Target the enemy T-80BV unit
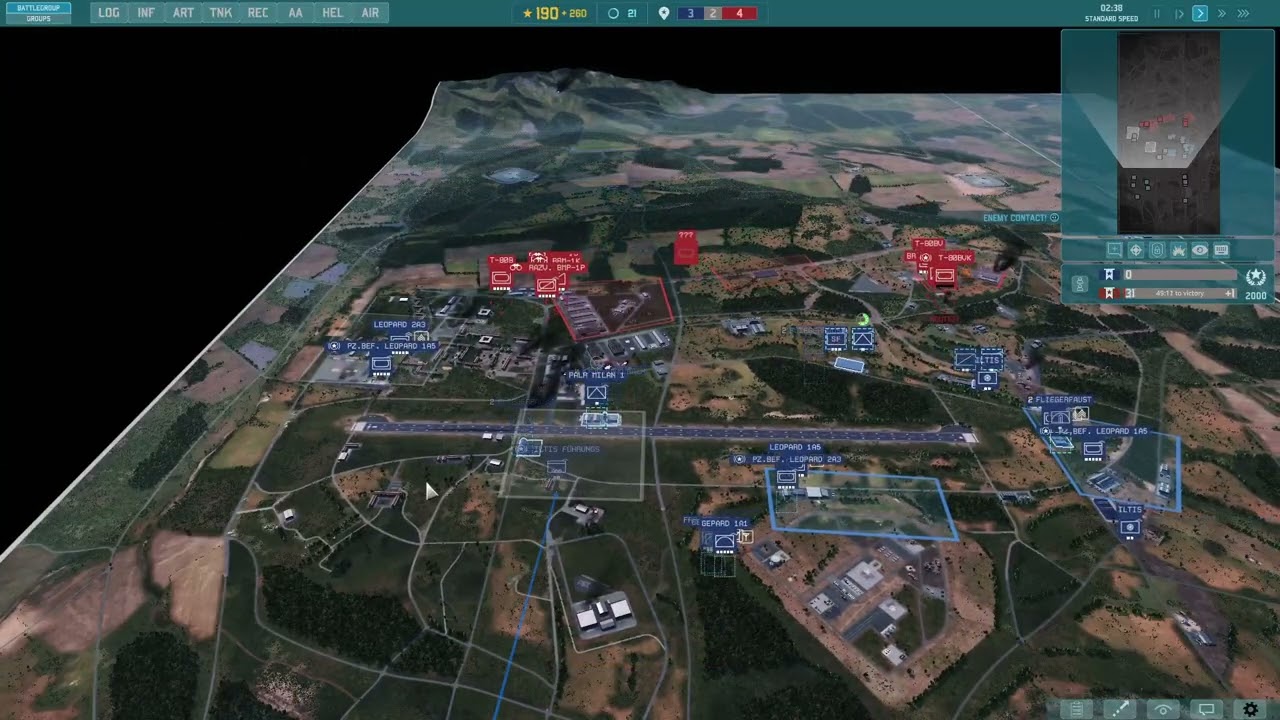 928,244
